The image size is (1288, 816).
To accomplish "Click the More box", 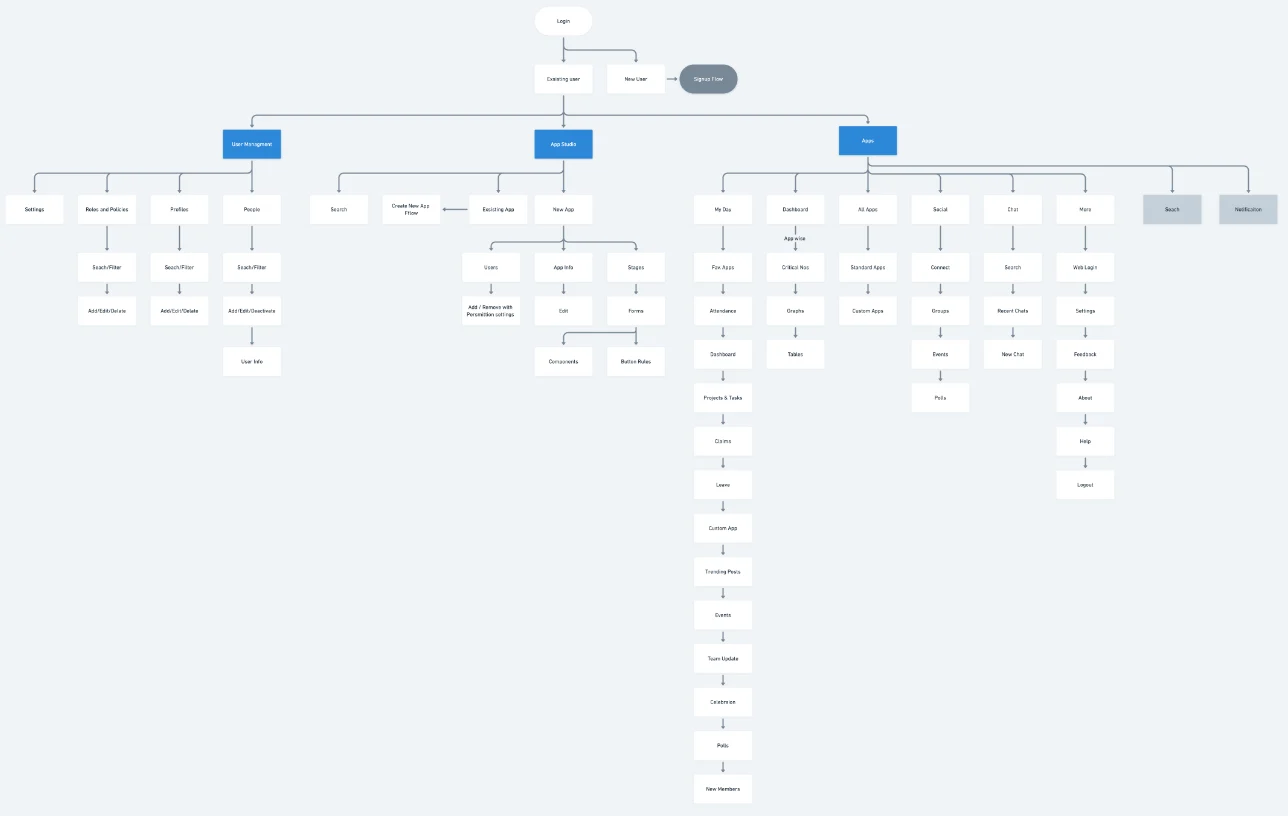I will 1085,209.
